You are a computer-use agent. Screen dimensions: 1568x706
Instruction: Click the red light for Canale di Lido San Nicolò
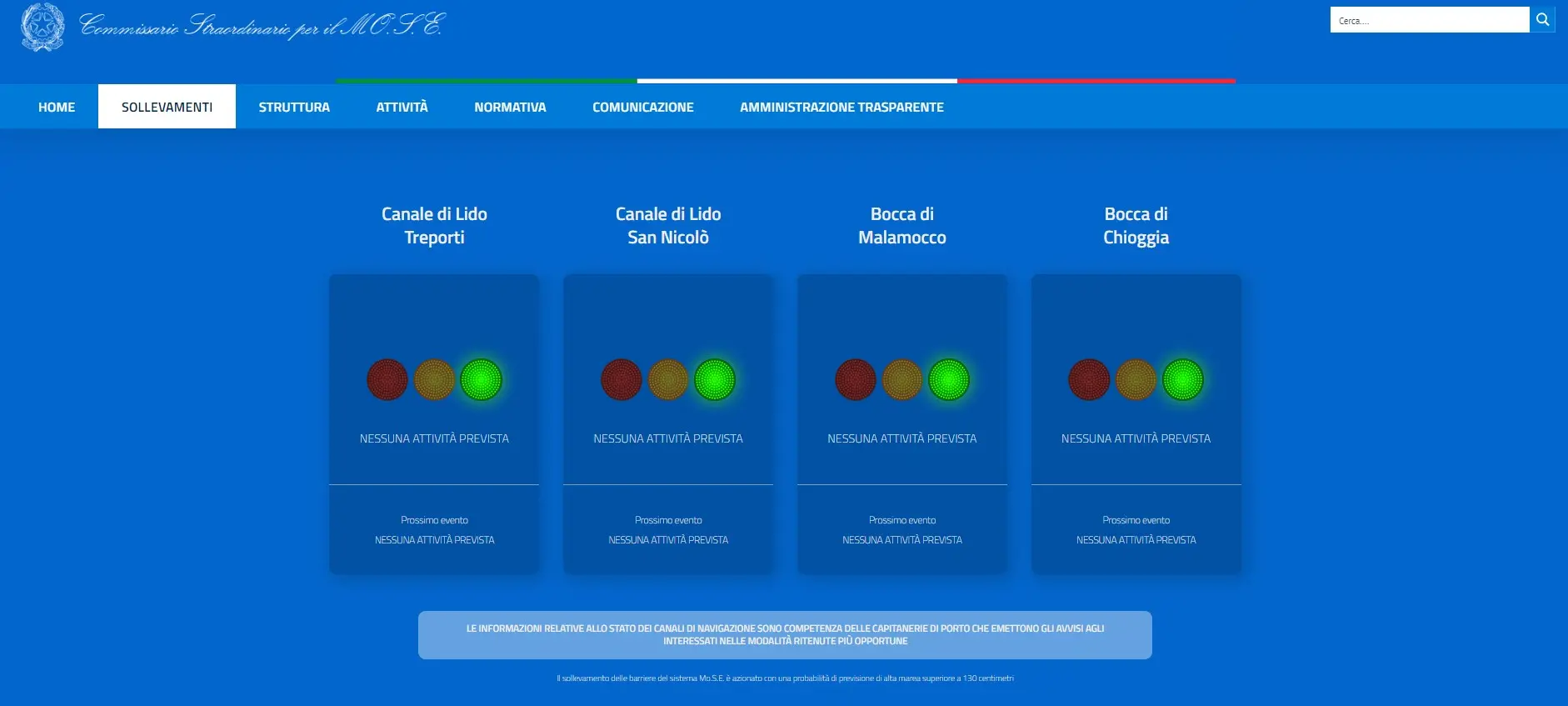coord(622,380)
